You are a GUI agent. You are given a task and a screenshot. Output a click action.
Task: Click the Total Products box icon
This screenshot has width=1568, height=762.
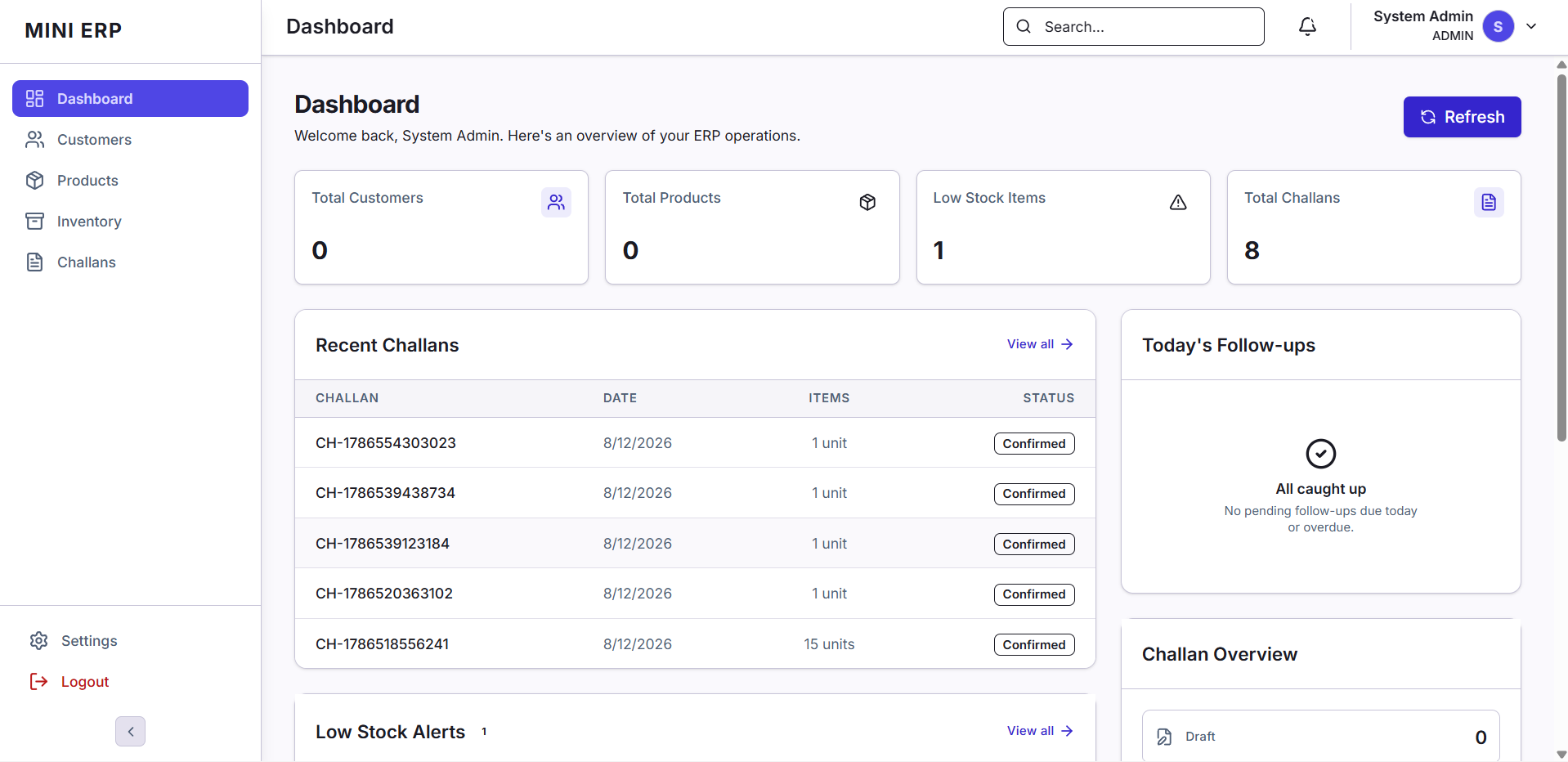(x=867, y=202)
